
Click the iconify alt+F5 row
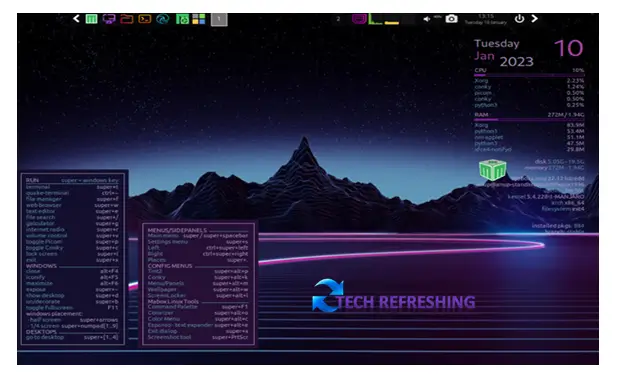tap(72, 277)
